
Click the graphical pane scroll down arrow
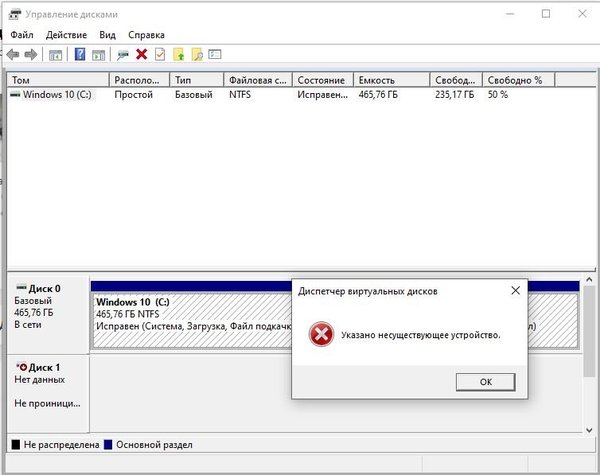tap(589, 430)
